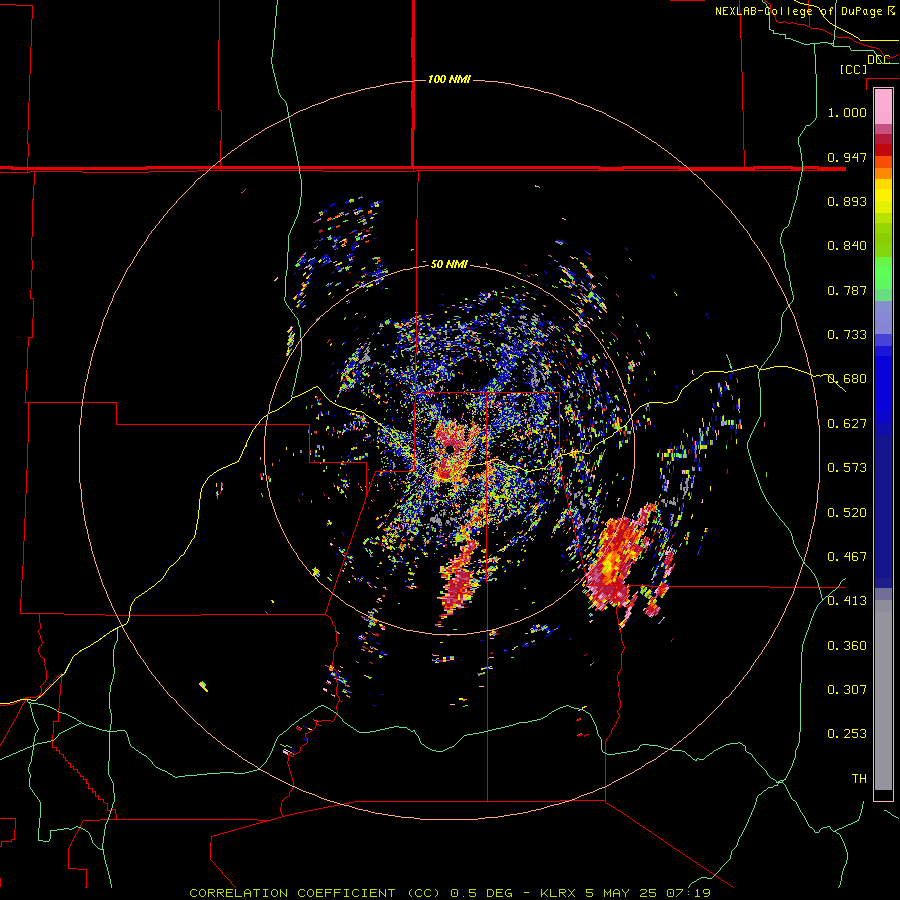Click the 0.573 legend value

coord(847,468)
